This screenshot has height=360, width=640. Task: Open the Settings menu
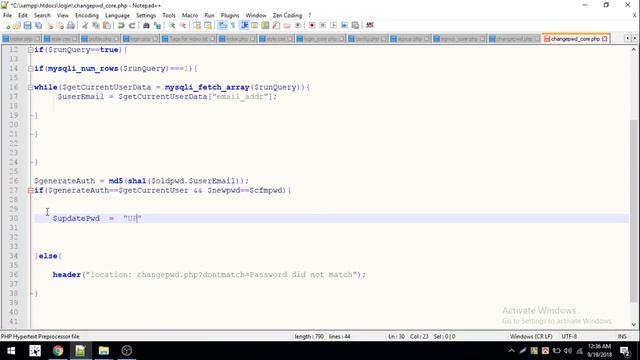point(146,16)
